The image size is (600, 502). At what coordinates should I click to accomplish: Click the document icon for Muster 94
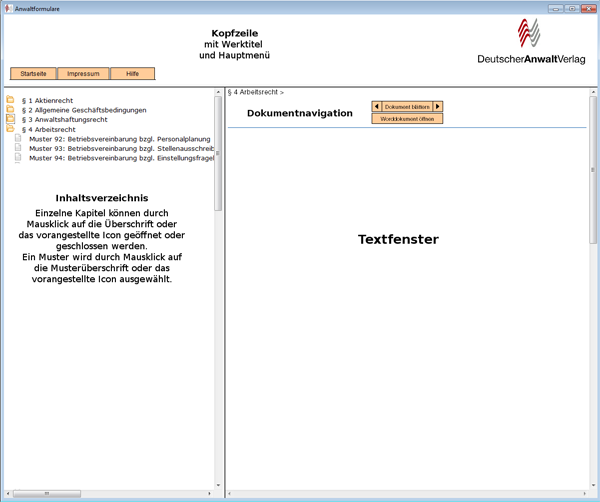[x=18, y=158]
